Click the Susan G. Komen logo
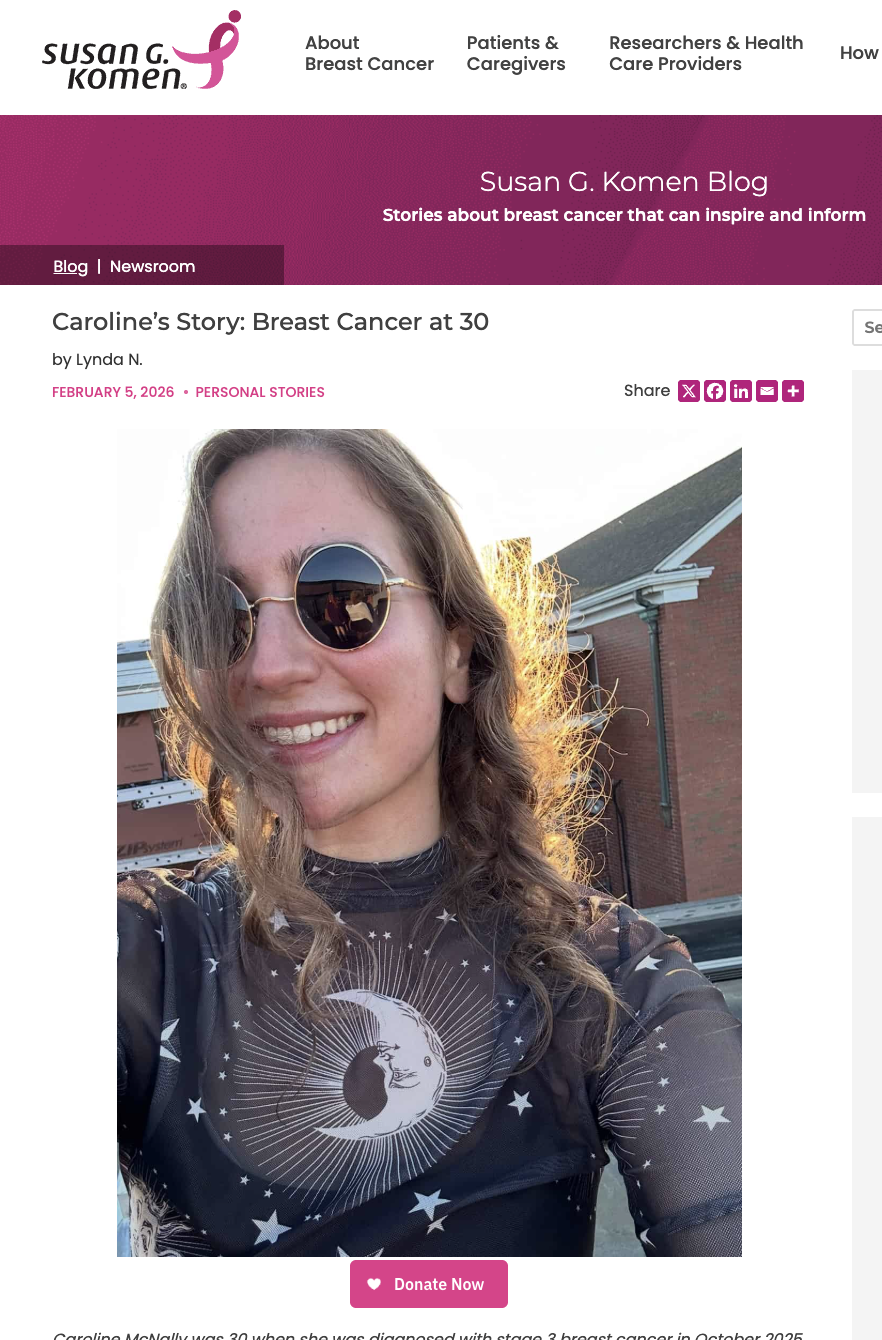This screenshot has width=882, height=1340. (x=142, y=52)
